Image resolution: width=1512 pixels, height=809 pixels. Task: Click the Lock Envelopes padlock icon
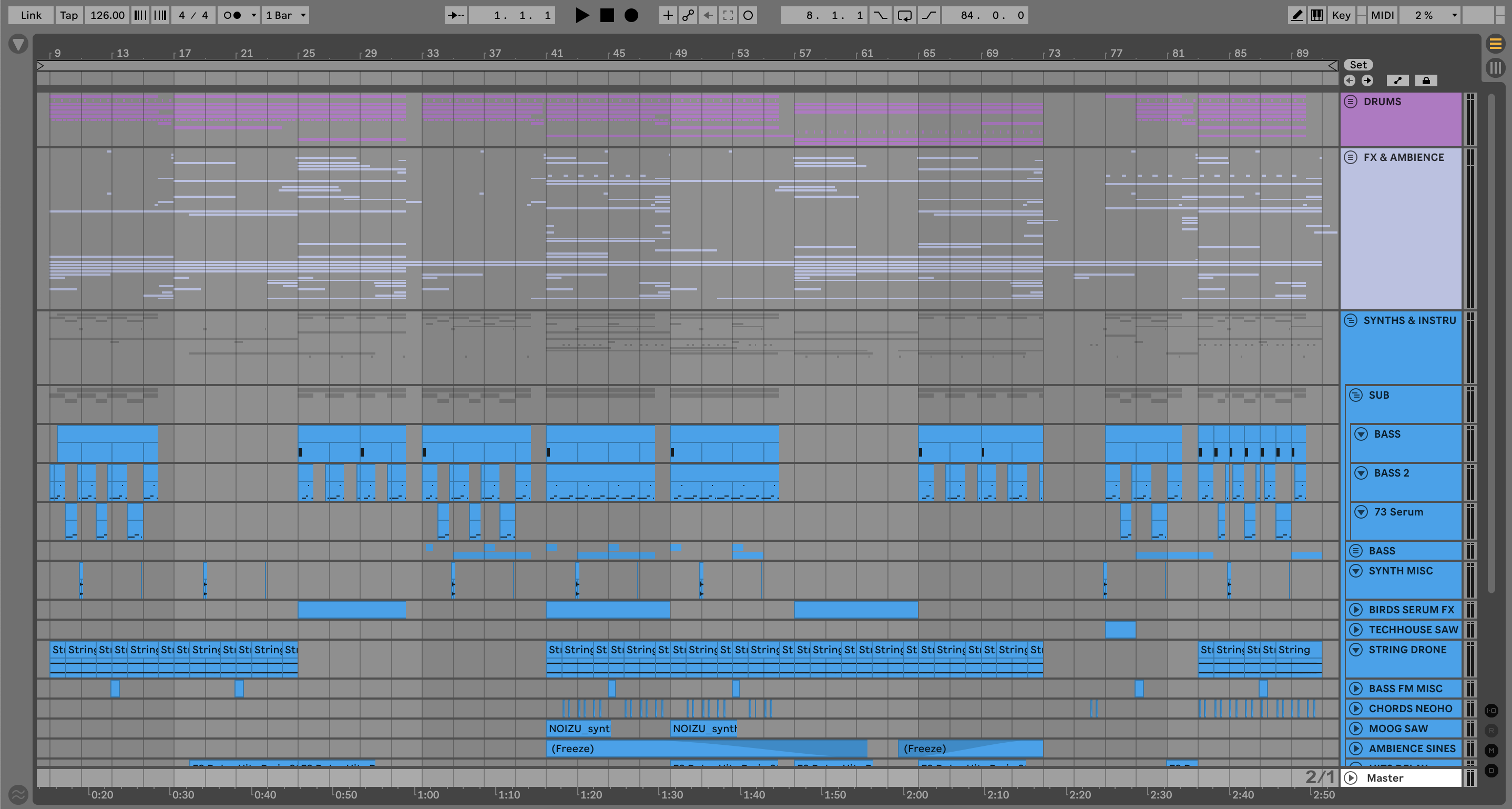(x=1426, y=80)
